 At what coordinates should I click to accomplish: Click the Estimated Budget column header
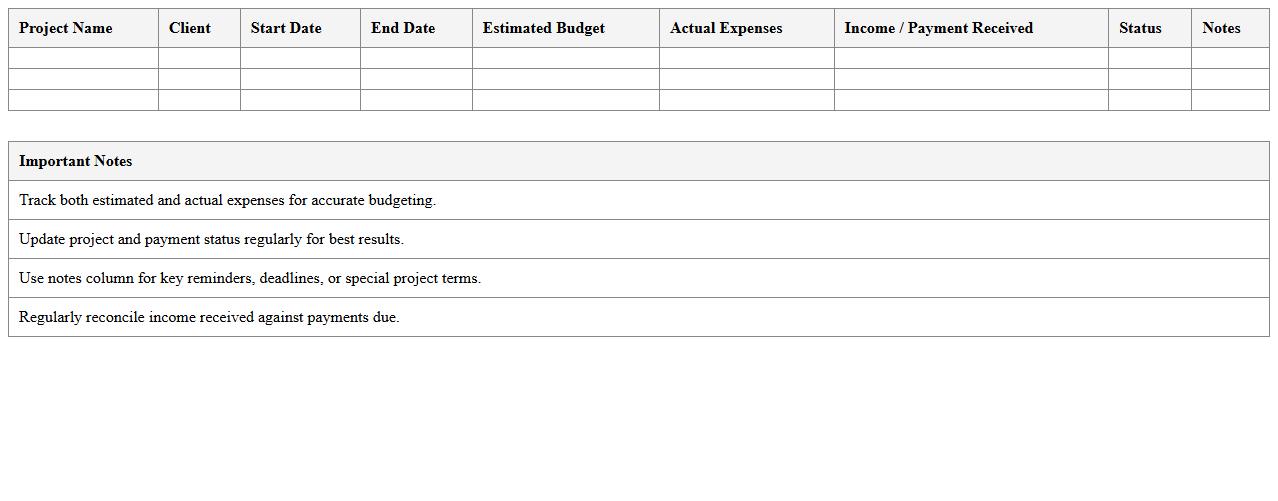coord(544,28)
